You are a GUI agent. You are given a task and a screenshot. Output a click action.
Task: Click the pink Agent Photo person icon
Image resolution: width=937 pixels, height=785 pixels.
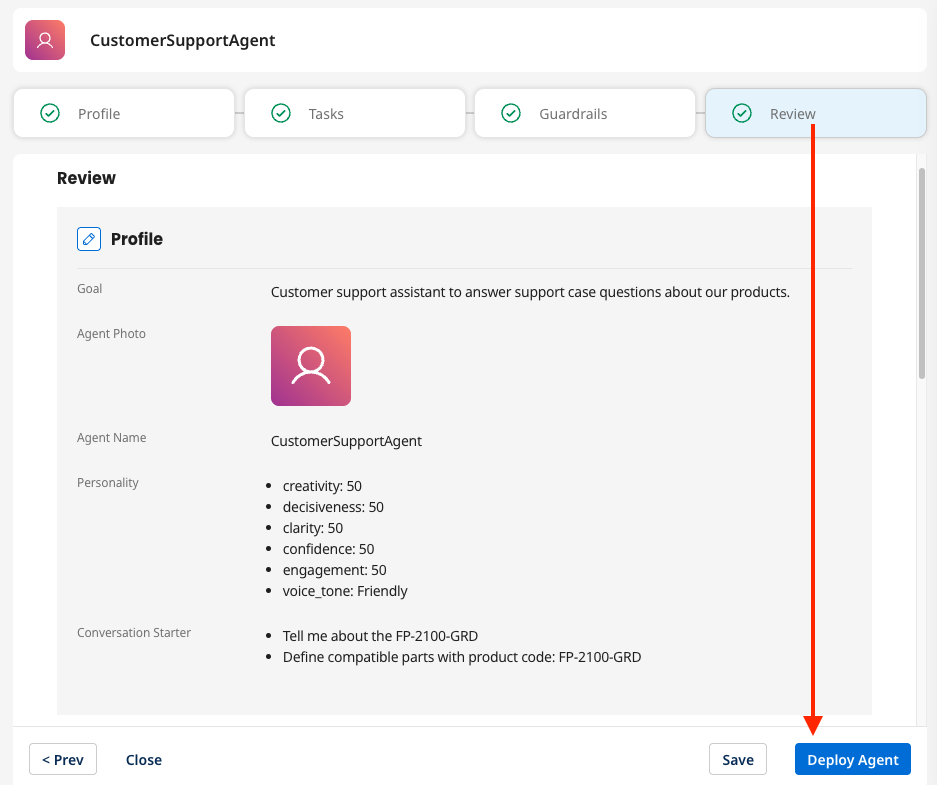pos(310,365)
